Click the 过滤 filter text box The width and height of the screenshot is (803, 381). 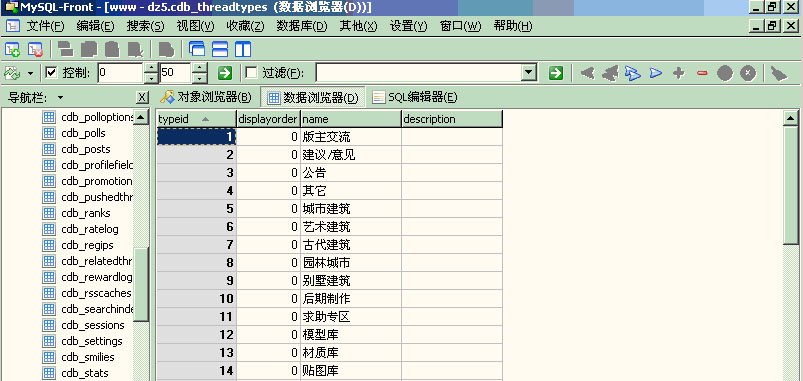[418, 73]
